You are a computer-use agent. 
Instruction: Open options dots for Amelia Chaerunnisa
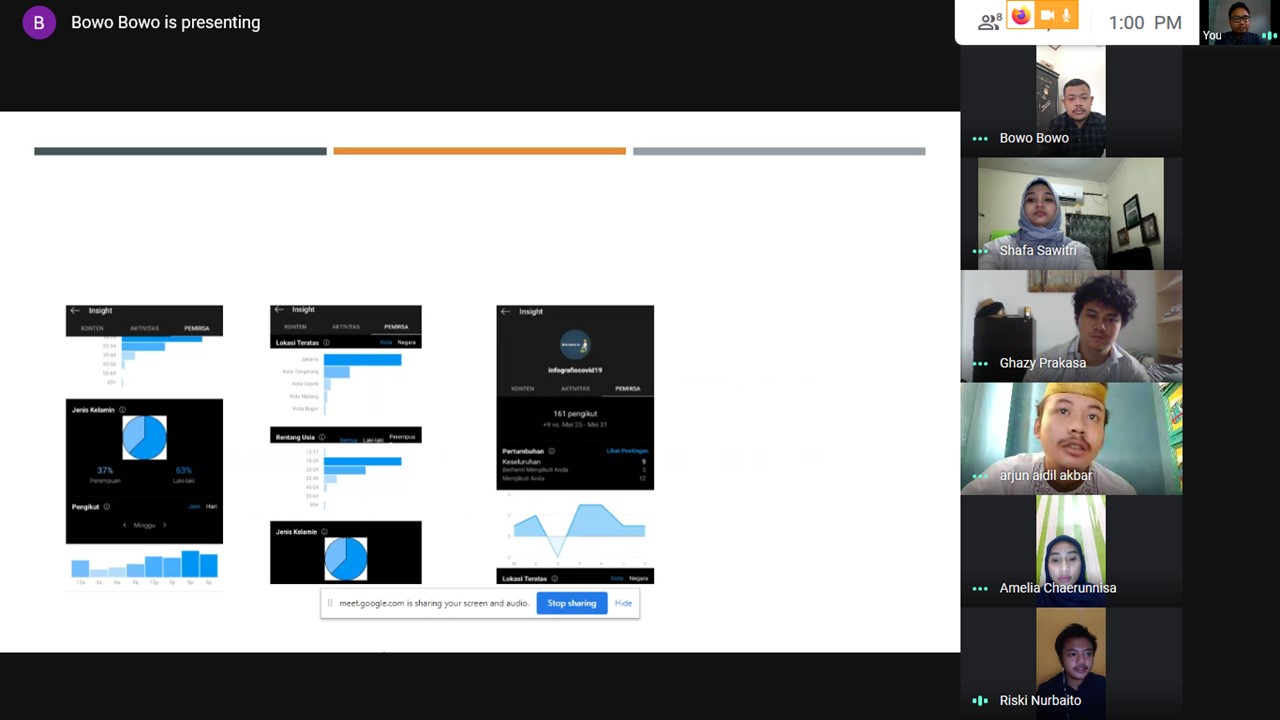980,589
